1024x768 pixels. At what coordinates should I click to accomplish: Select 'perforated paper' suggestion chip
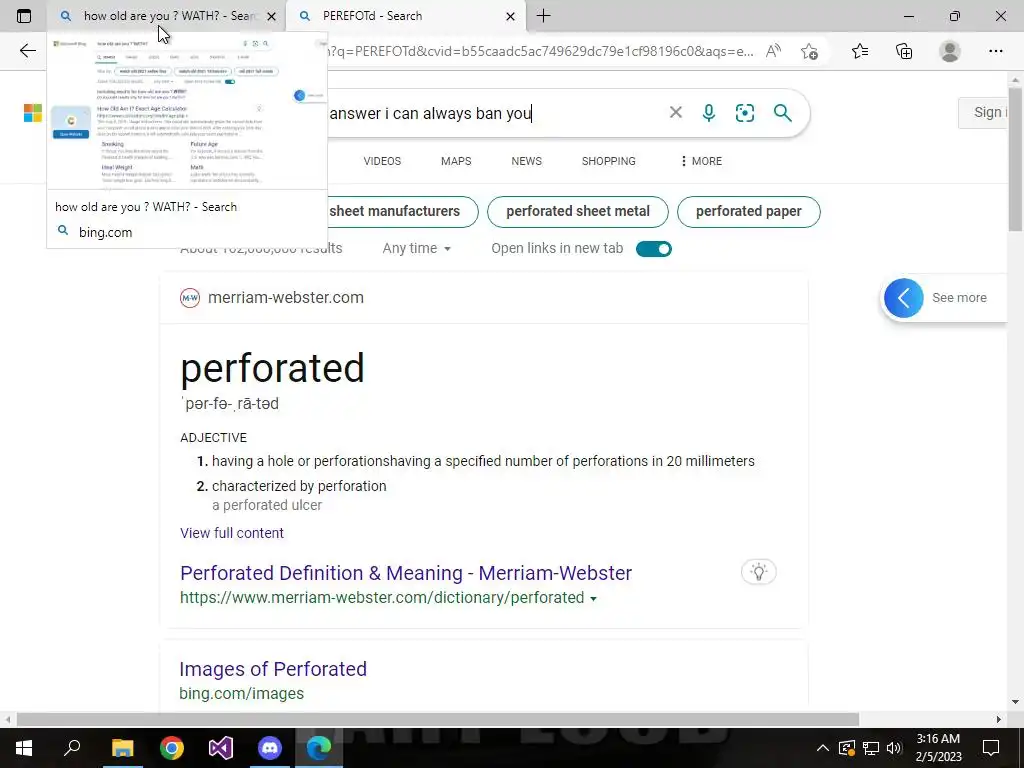(x=748, y=212)
